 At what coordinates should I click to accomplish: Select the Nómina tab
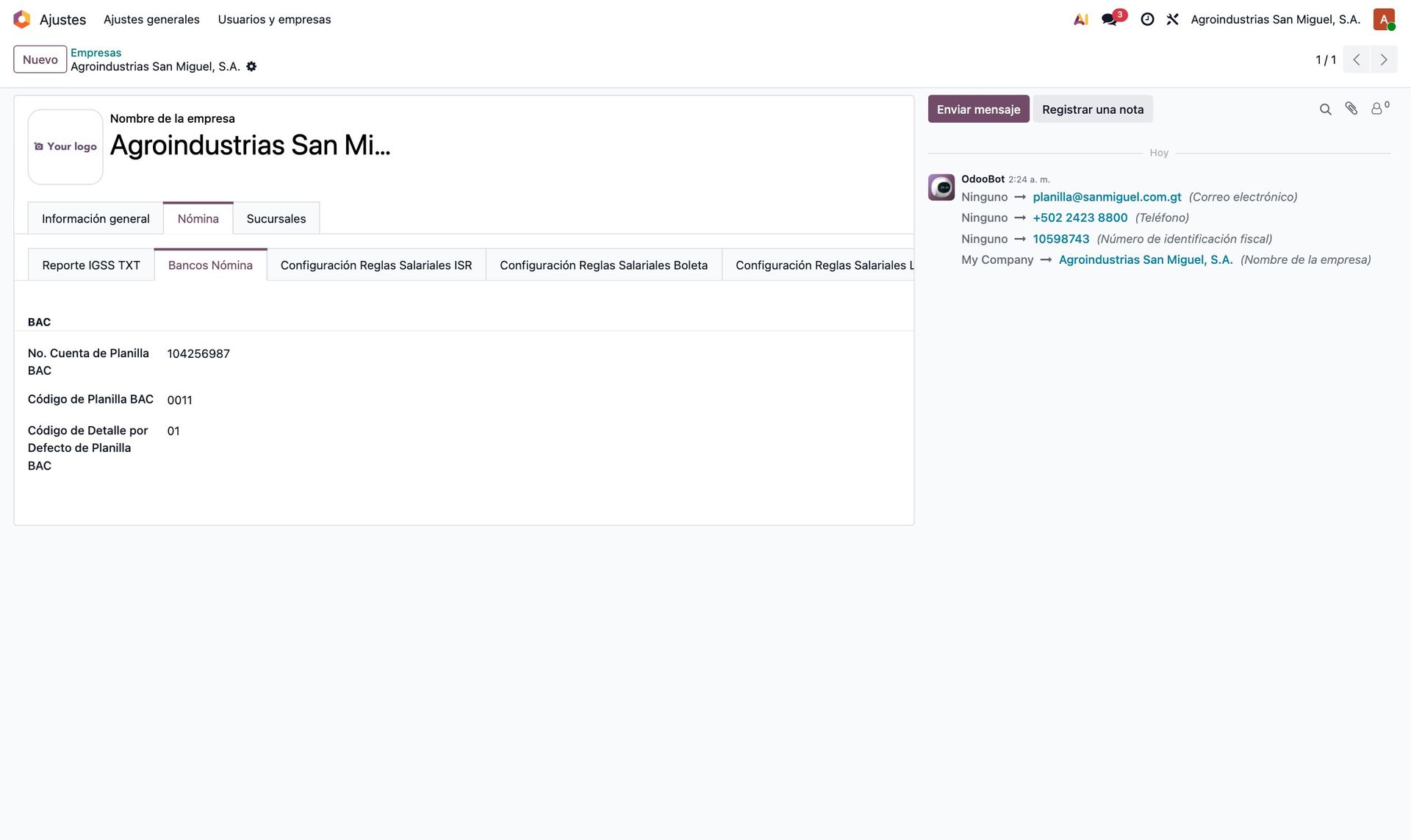click(198, 218)
